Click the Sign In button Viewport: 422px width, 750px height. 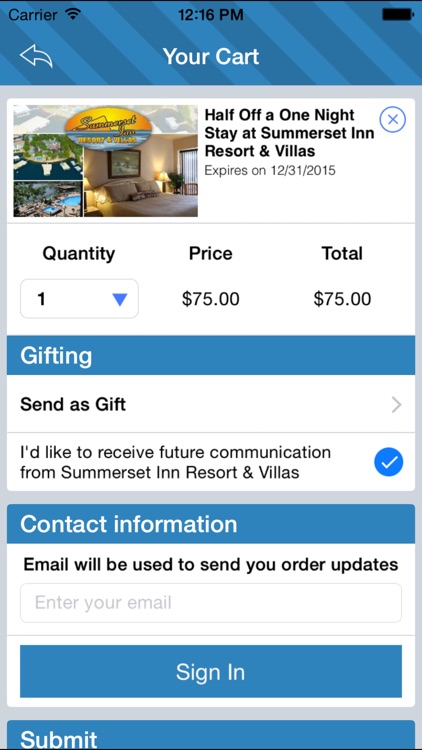tap(211, 672)
